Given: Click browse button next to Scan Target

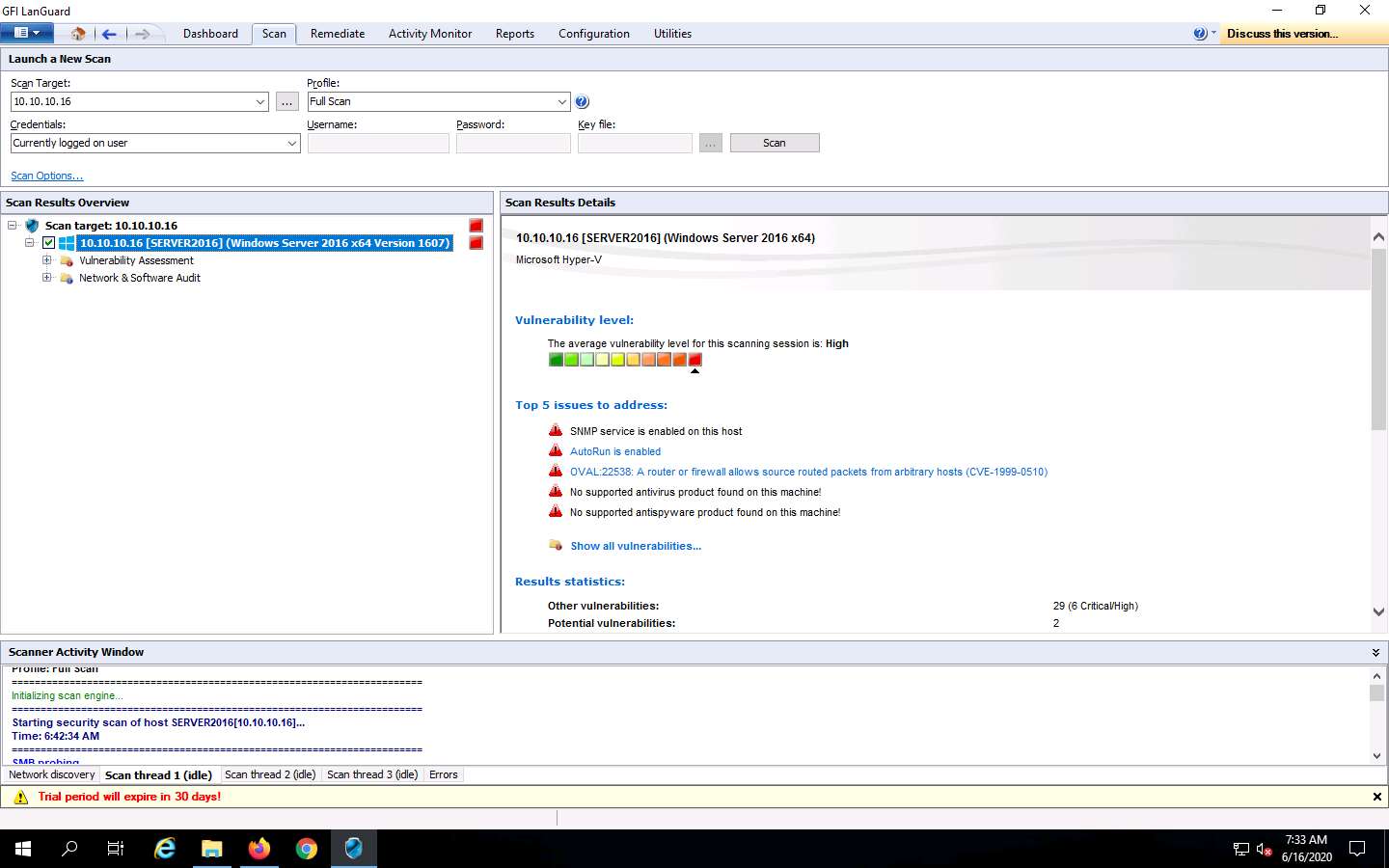Looking at the screenshot, I should [x=287, y=102].
